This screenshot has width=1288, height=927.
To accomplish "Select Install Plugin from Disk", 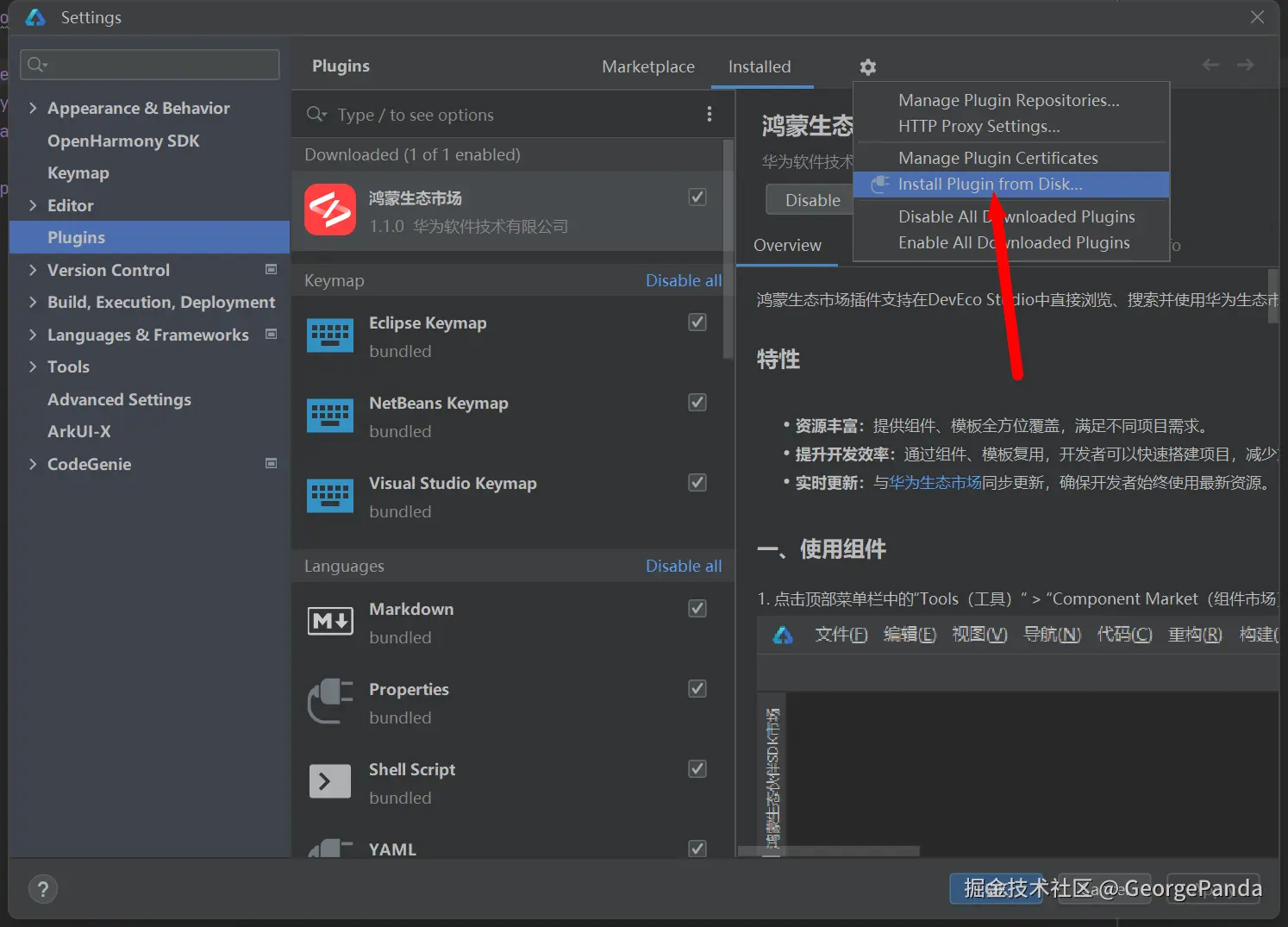I will [x=1010, y=184].
